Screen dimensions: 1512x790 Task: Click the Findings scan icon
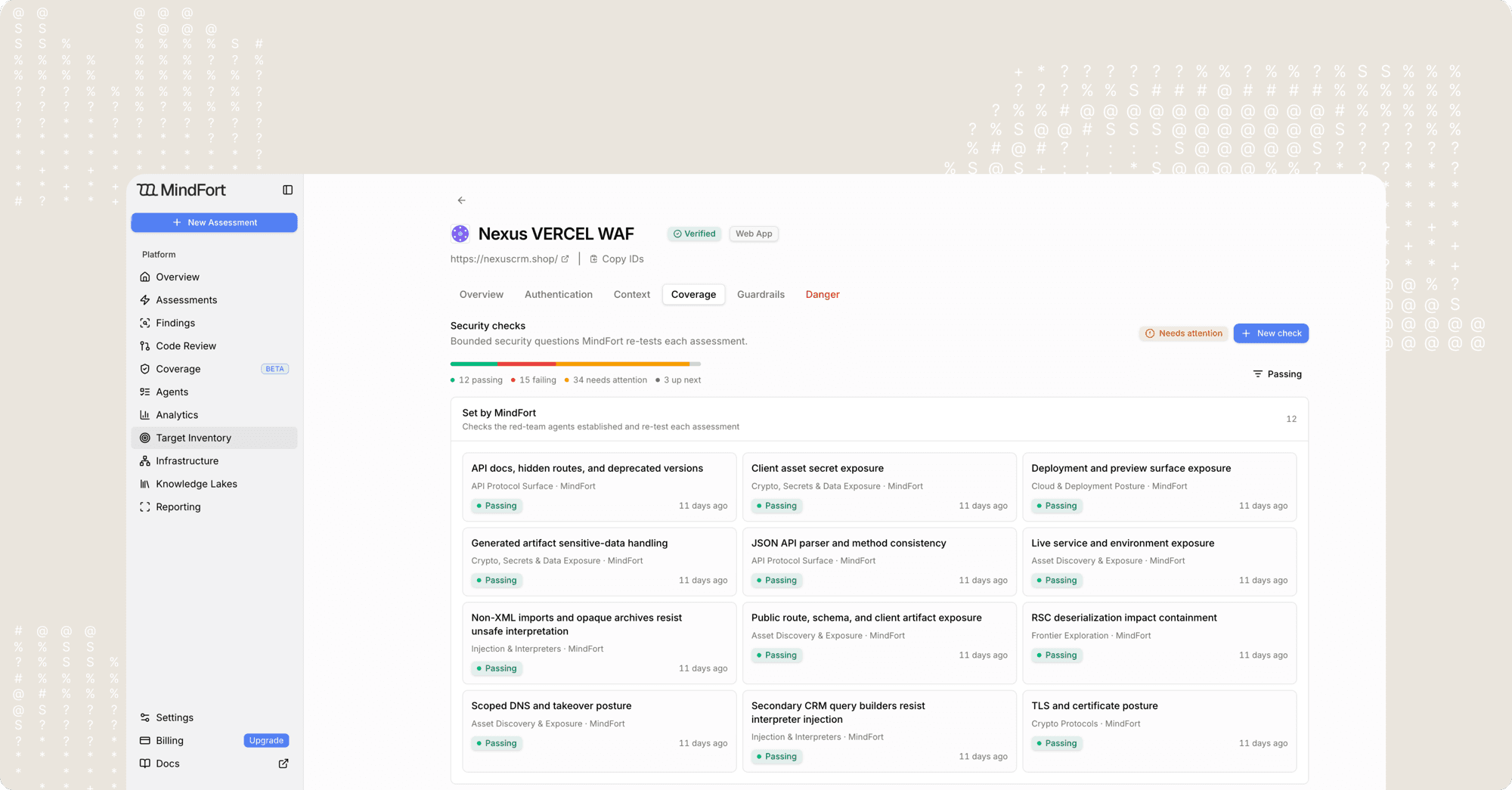click(145, 323)
